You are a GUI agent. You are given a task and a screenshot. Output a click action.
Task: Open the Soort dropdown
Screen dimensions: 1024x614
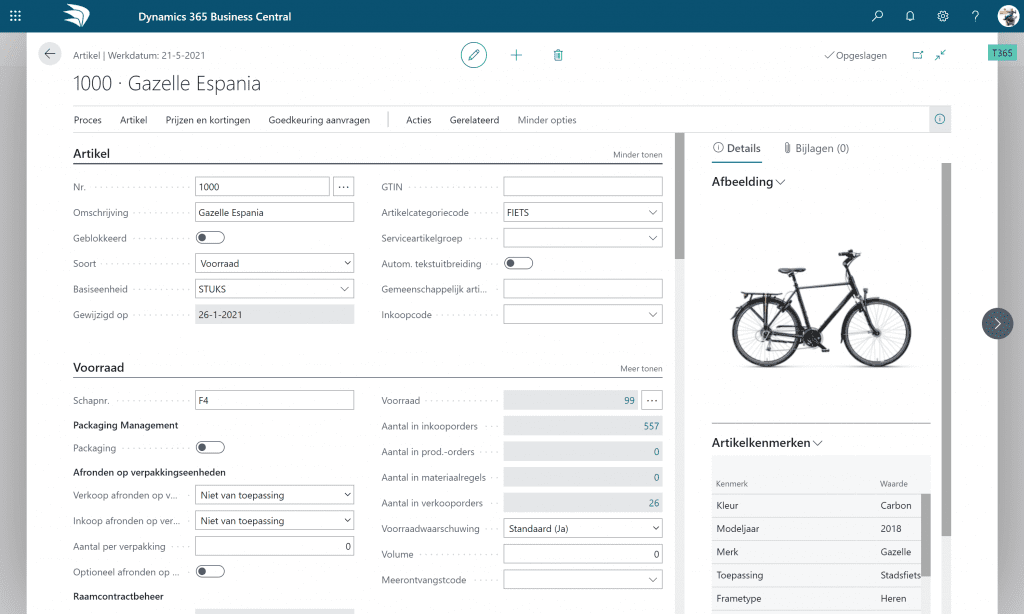click(274, 263)
